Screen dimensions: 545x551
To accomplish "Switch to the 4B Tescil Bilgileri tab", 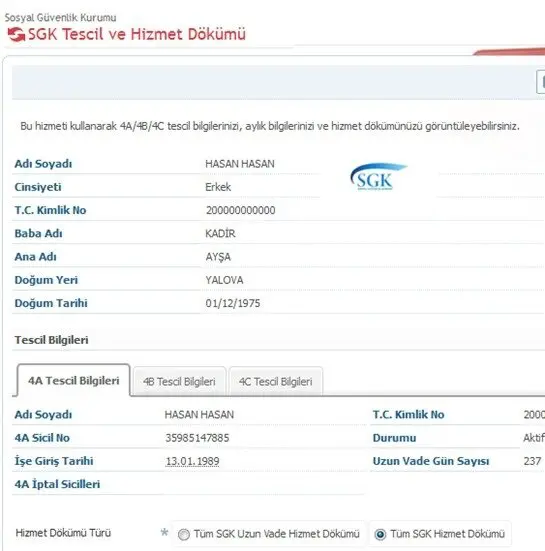I will pyautogui.click(x=179, y=382).
